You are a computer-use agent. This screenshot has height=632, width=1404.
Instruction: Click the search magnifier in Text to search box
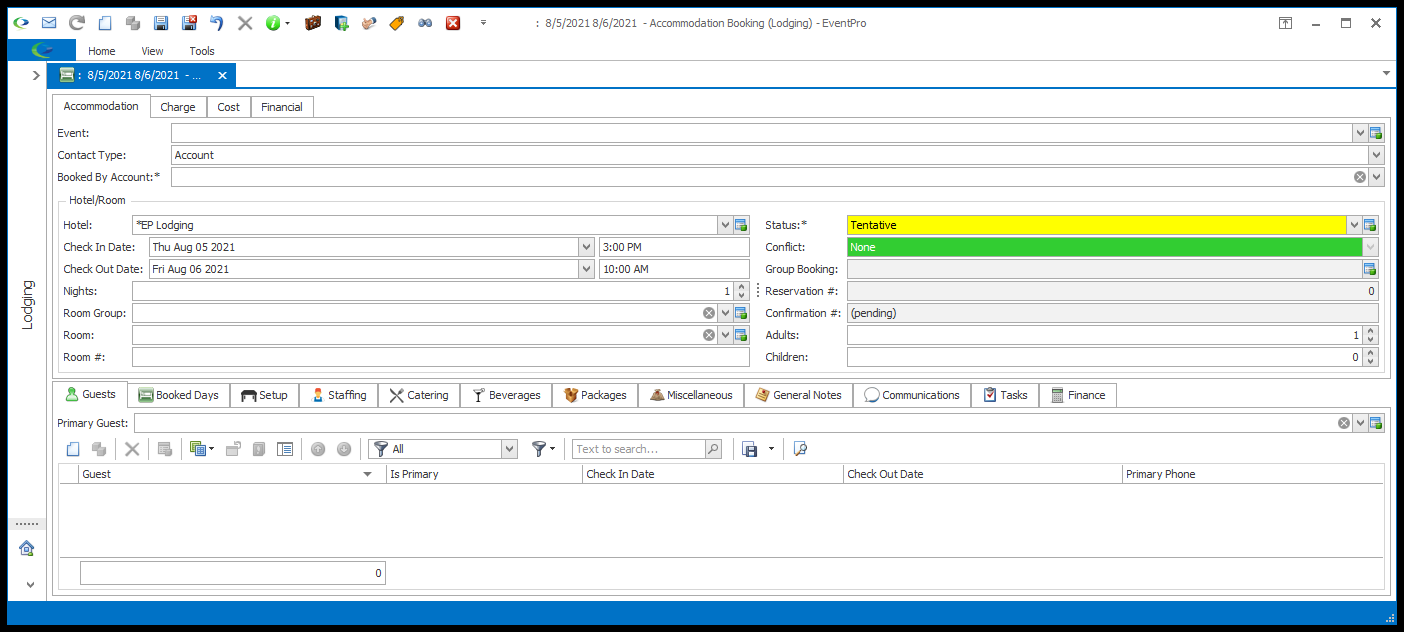point(713,449)
